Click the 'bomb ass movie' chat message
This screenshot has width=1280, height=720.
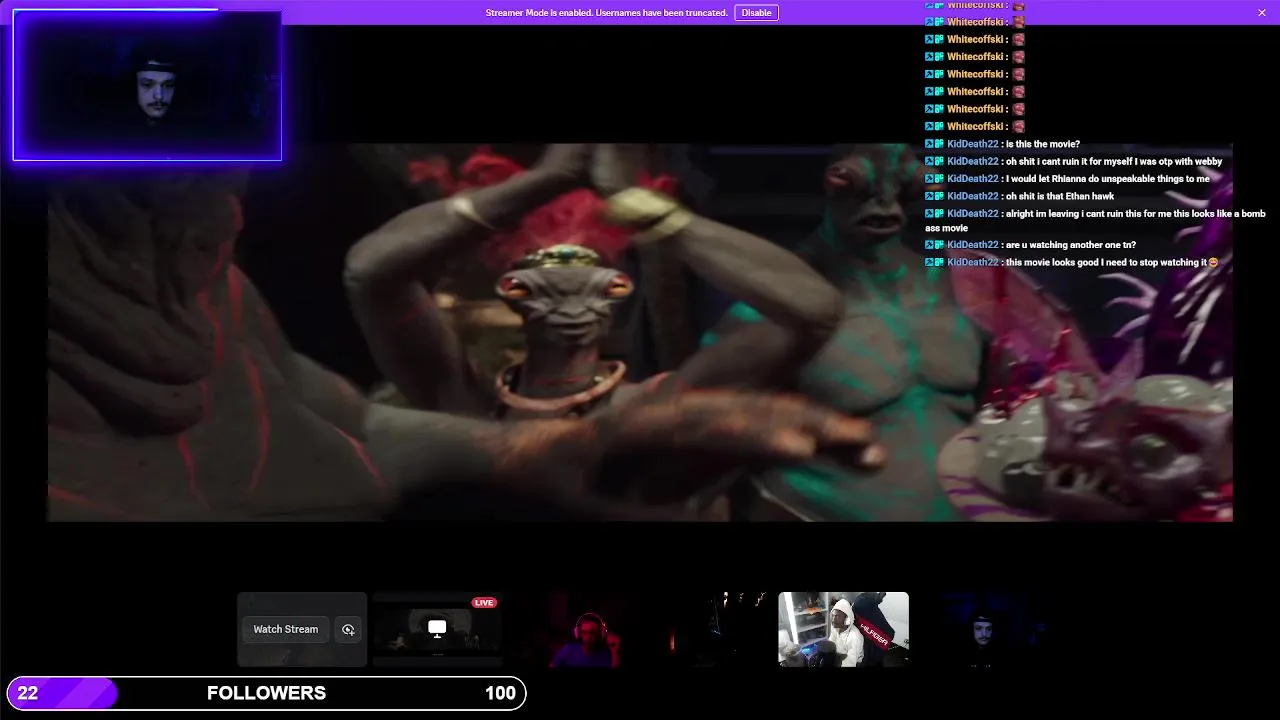(1096, 220)
